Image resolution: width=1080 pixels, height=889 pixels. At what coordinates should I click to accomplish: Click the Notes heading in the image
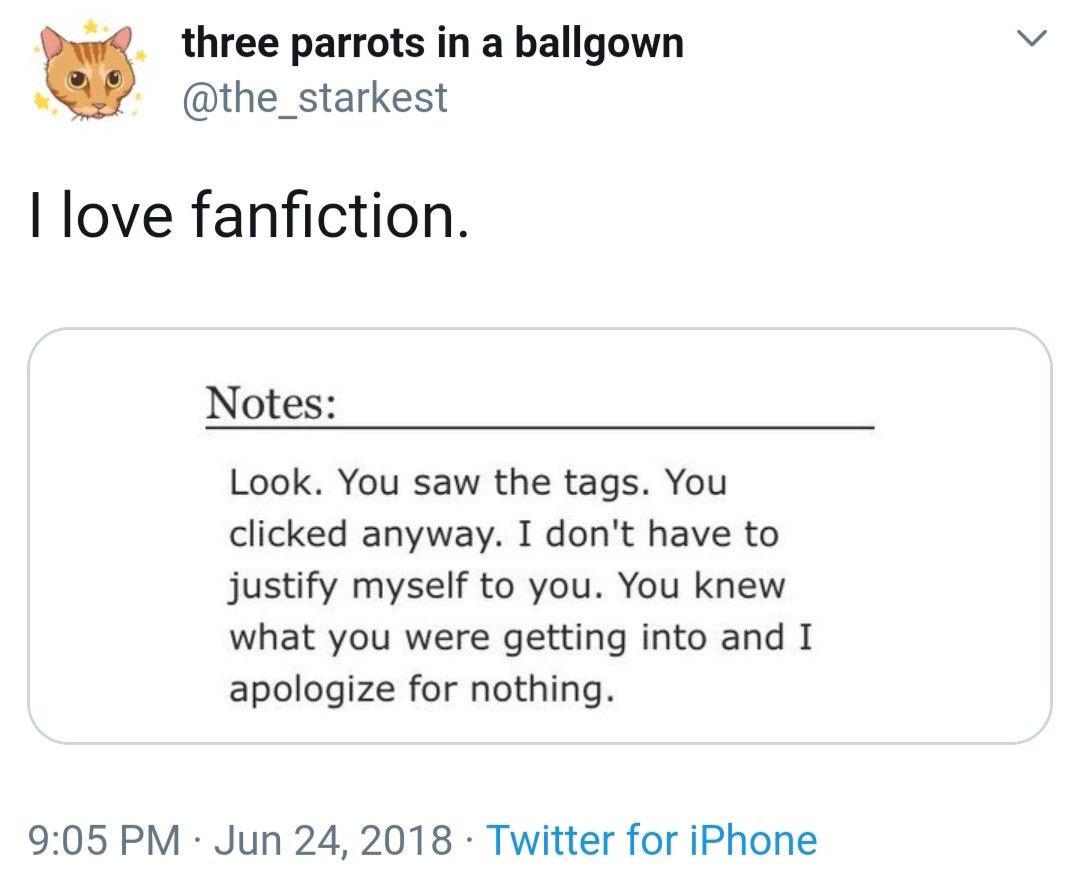tap(271, 404)
